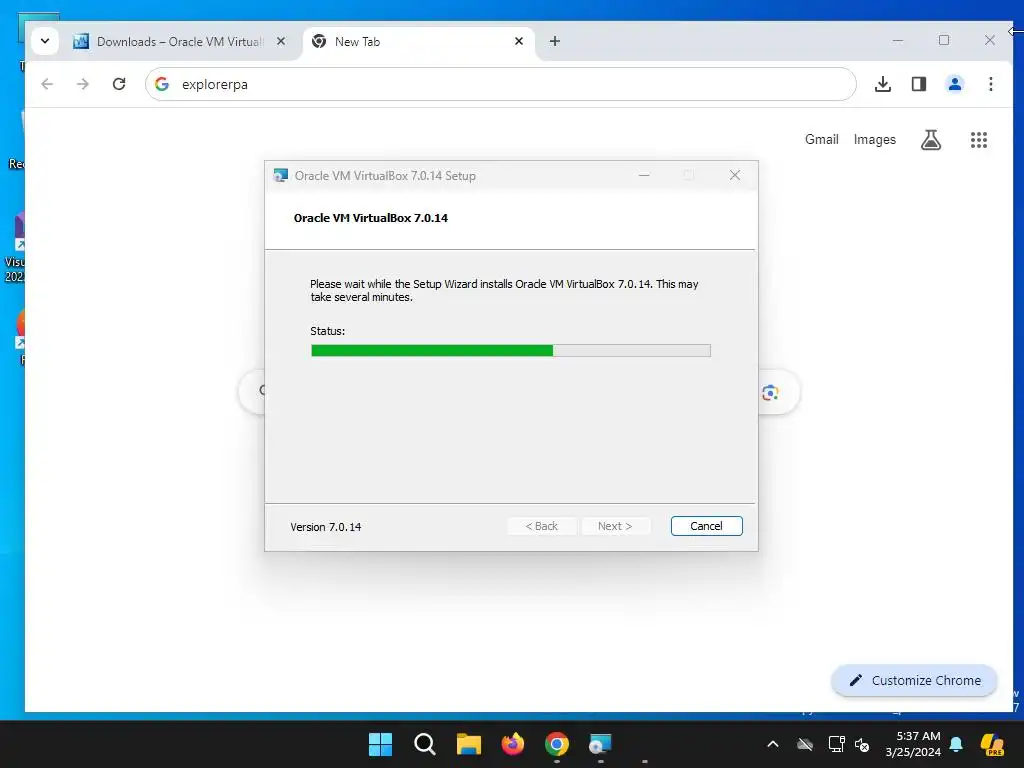Click the address bar containing explorerpa
1024x768 pixels.
(x=500, y=84)
